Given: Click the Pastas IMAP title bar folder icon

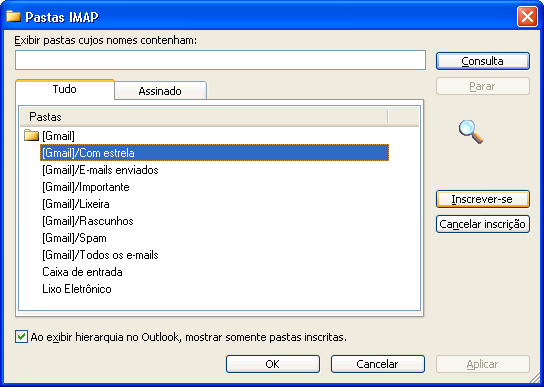Looking at the screenshot, I should point(14,16).
